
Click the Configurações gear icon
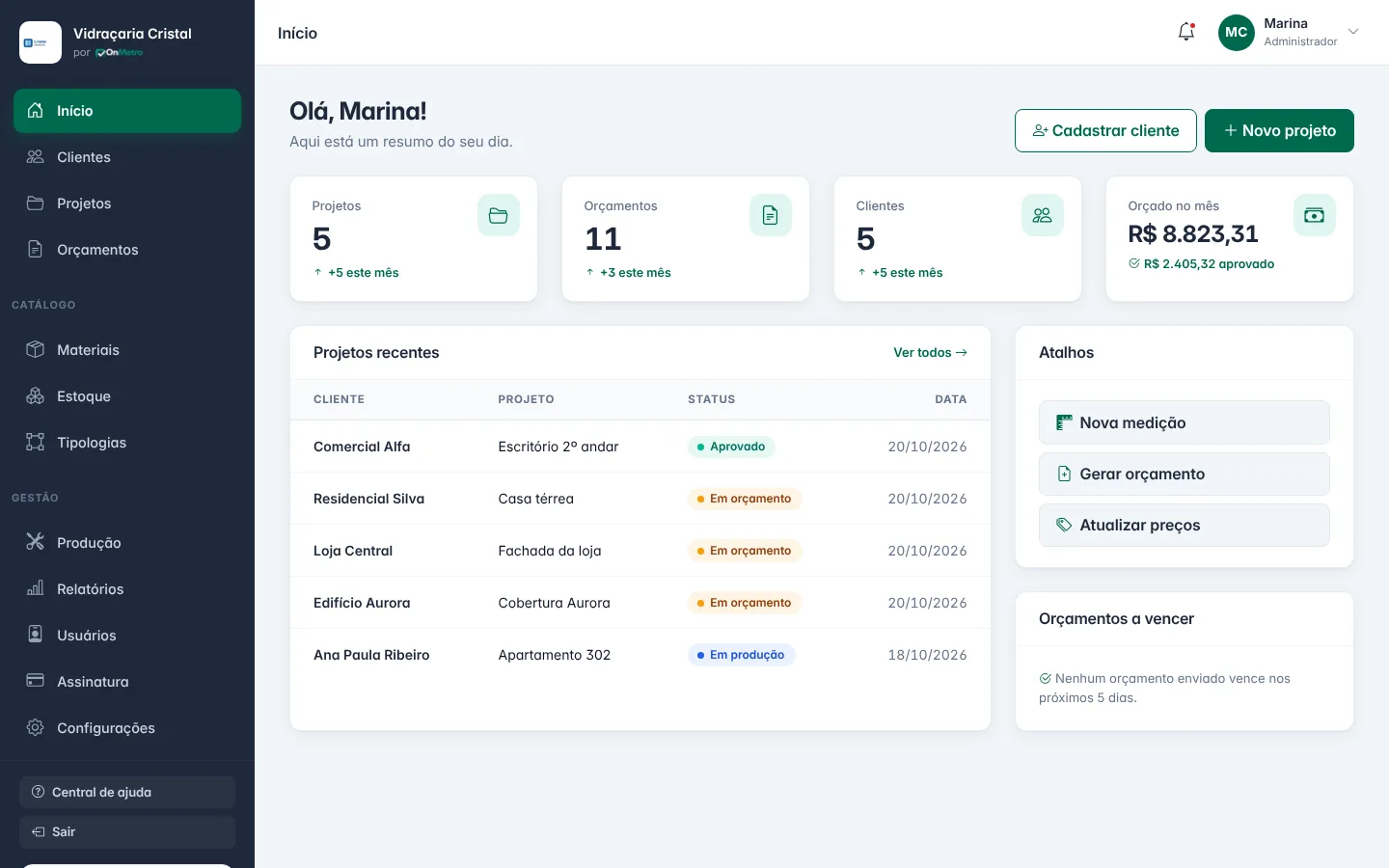[x=36, y=728]
